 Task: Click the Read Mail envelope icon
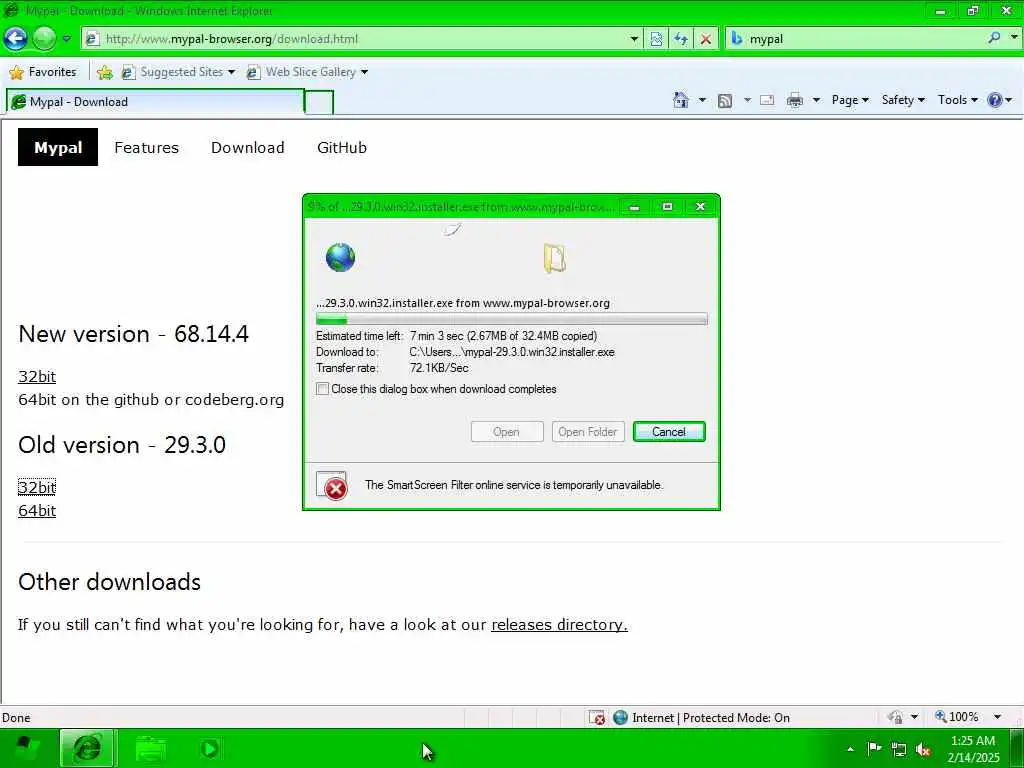(767, 100)
